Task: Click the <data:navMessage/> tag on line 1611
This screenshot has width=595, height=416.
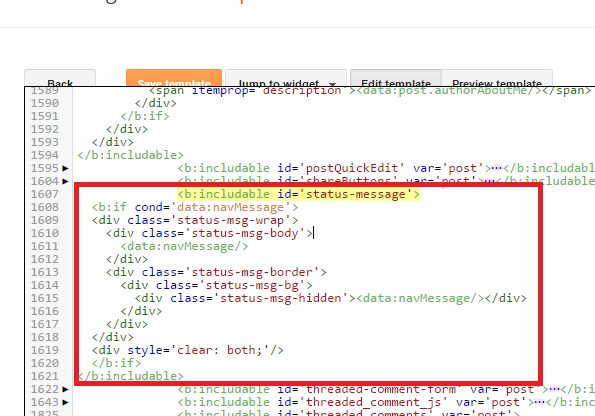Action: (x=184, y=246)
